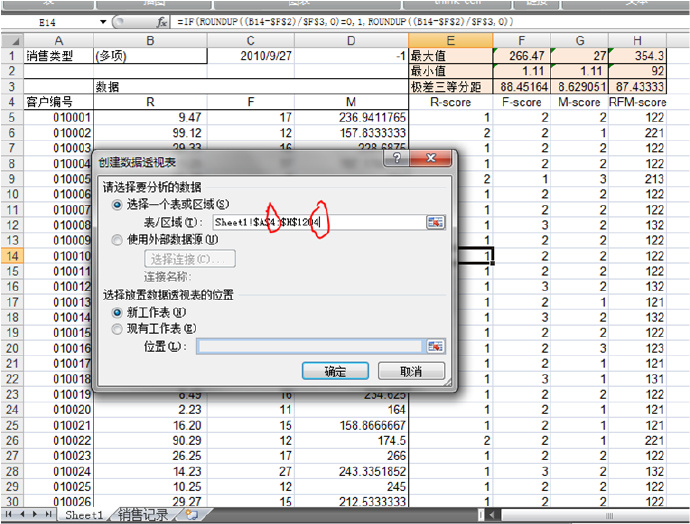Screen dimensions: 690x524
Task: Click the 最小值 cell
Action: [x=451, y=71]
